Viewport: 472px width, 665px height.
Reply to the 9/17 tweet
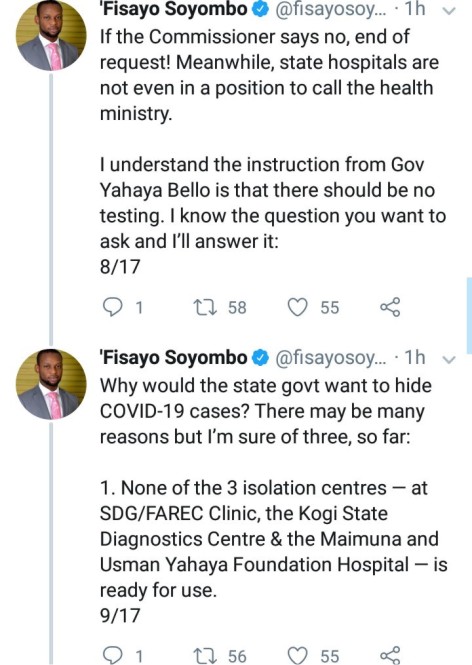(x=113, y=655)
